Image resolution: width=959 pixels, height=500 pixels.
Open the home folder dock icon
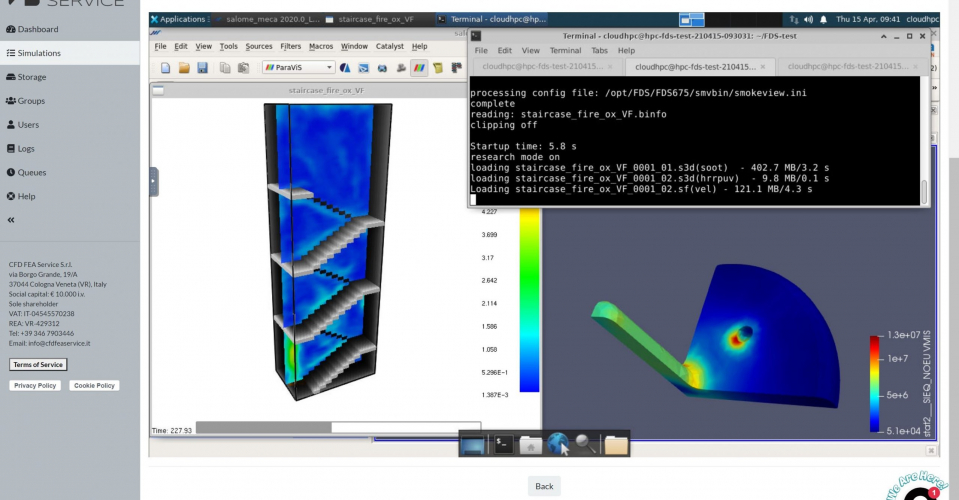click(x=530, y=444)
